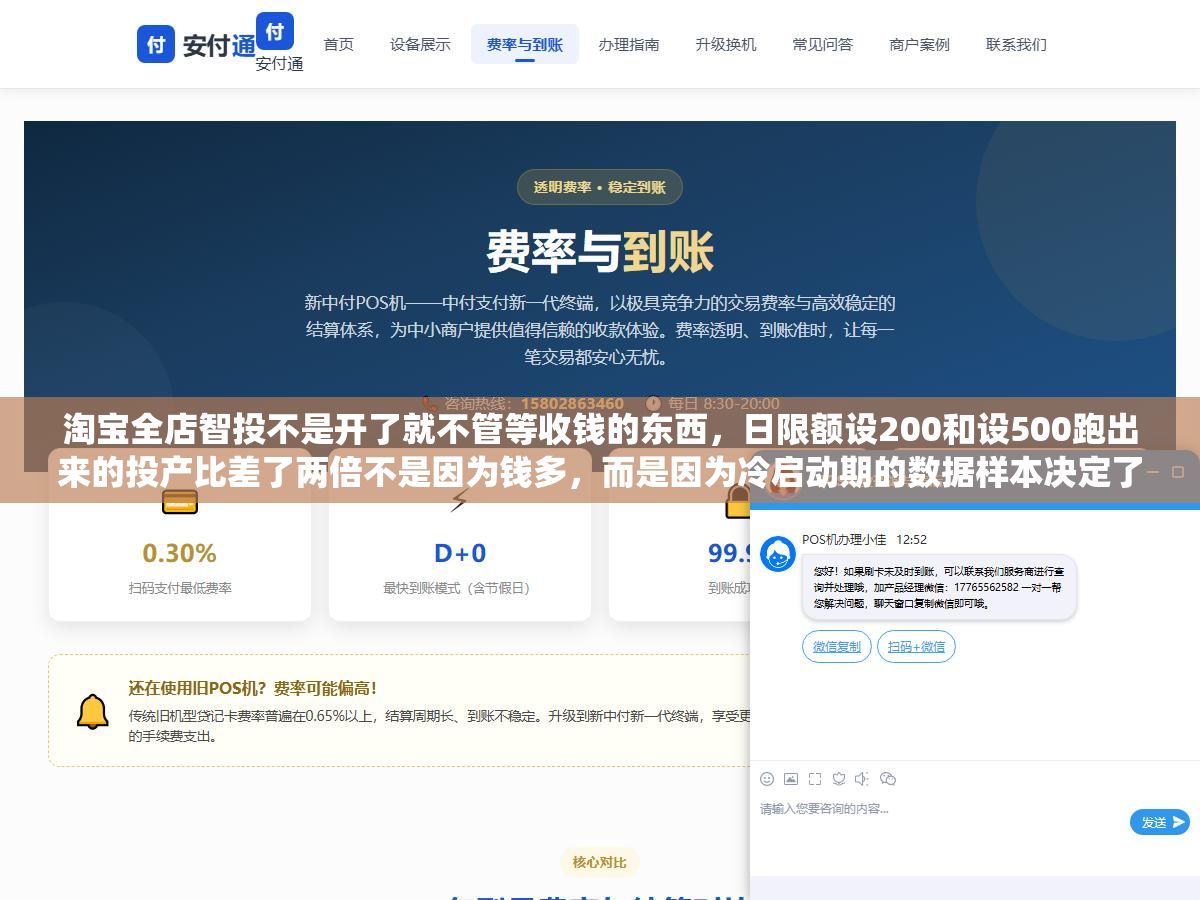Click the 微信复制 button in chat
The image size is (1200, 900).
[837, 646]
